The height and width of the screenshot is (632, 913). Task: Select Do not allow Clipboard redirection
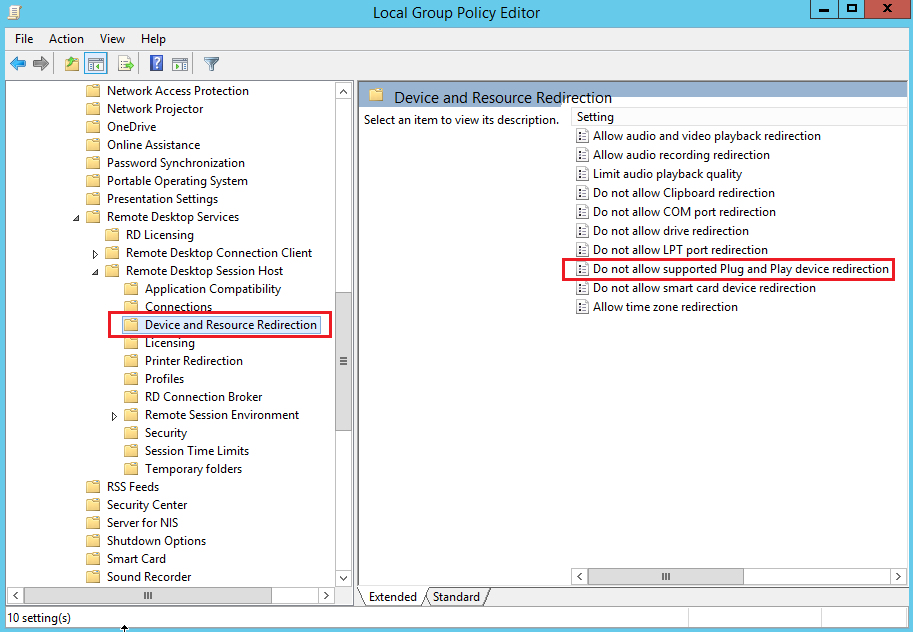pos(684,193)
